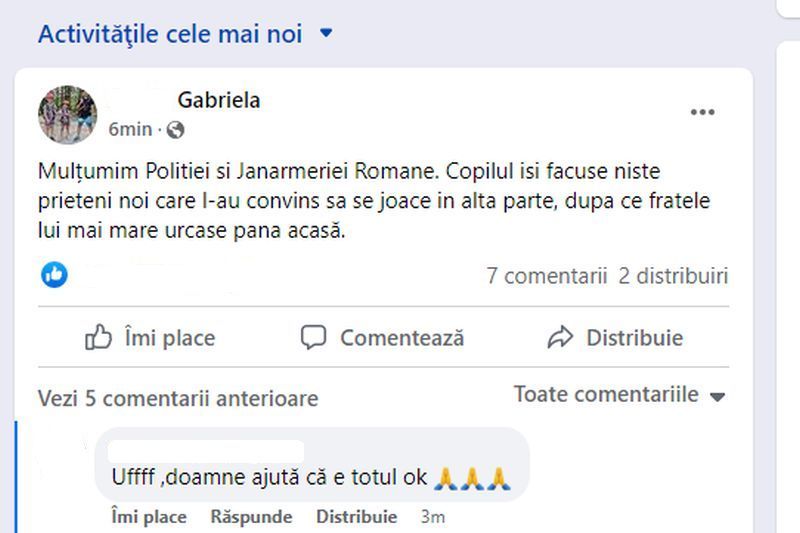
Task: View the 7 comentarii count
Action: [546, 275]
